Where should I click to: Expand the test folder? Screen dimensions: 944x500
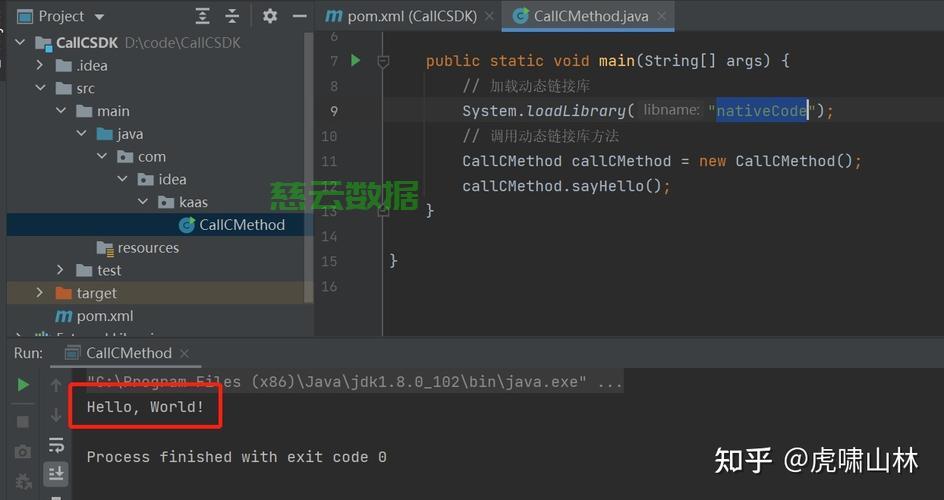[x=60, y=270]
